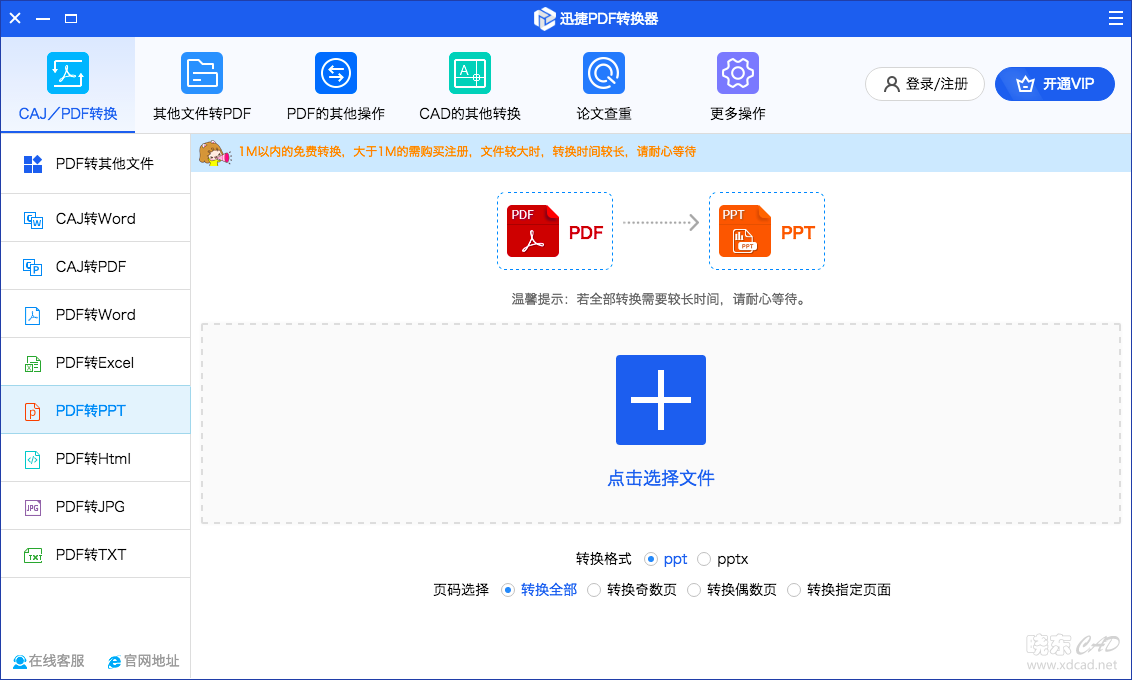Click the mascot megaphone notice icon
This screenshot has width=1132, height=680.
click(214, 153)
